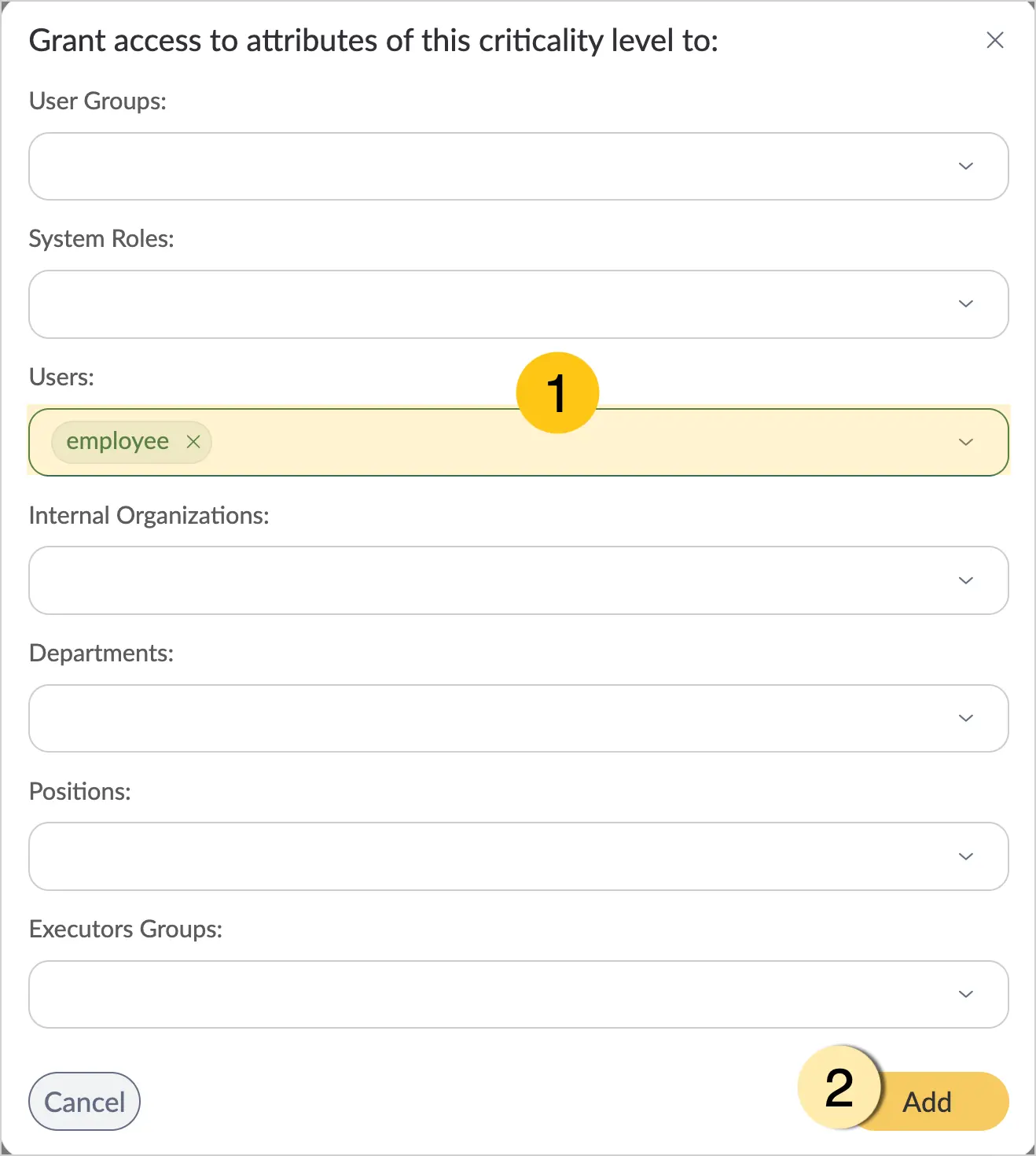Click the Add button
The image size is (1036, 1156).
tap(928, 1101)
